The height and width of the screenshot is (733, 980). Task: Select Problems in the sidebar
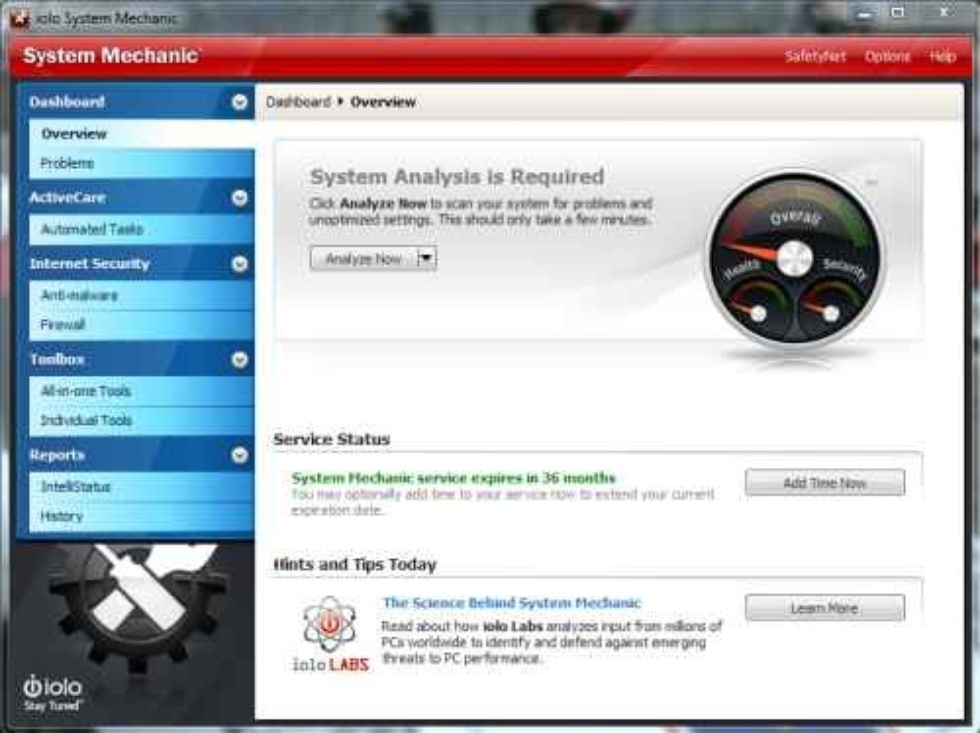pyautogui.click(x=141, y=164)
